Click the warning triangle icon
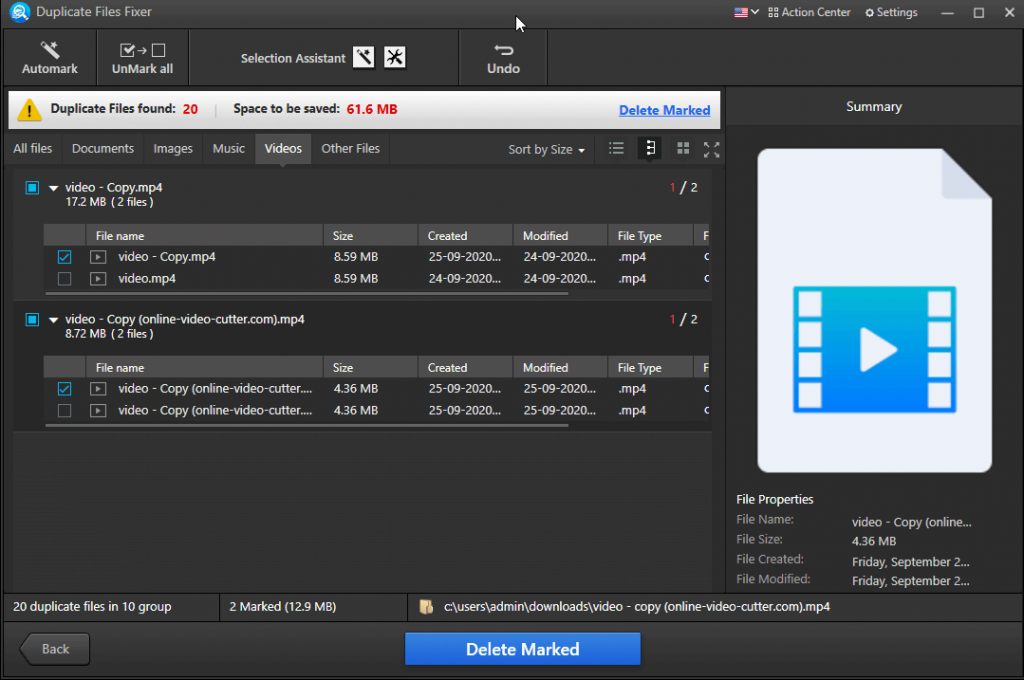Viewport: 1024px width, 680px height. (29, 110)
